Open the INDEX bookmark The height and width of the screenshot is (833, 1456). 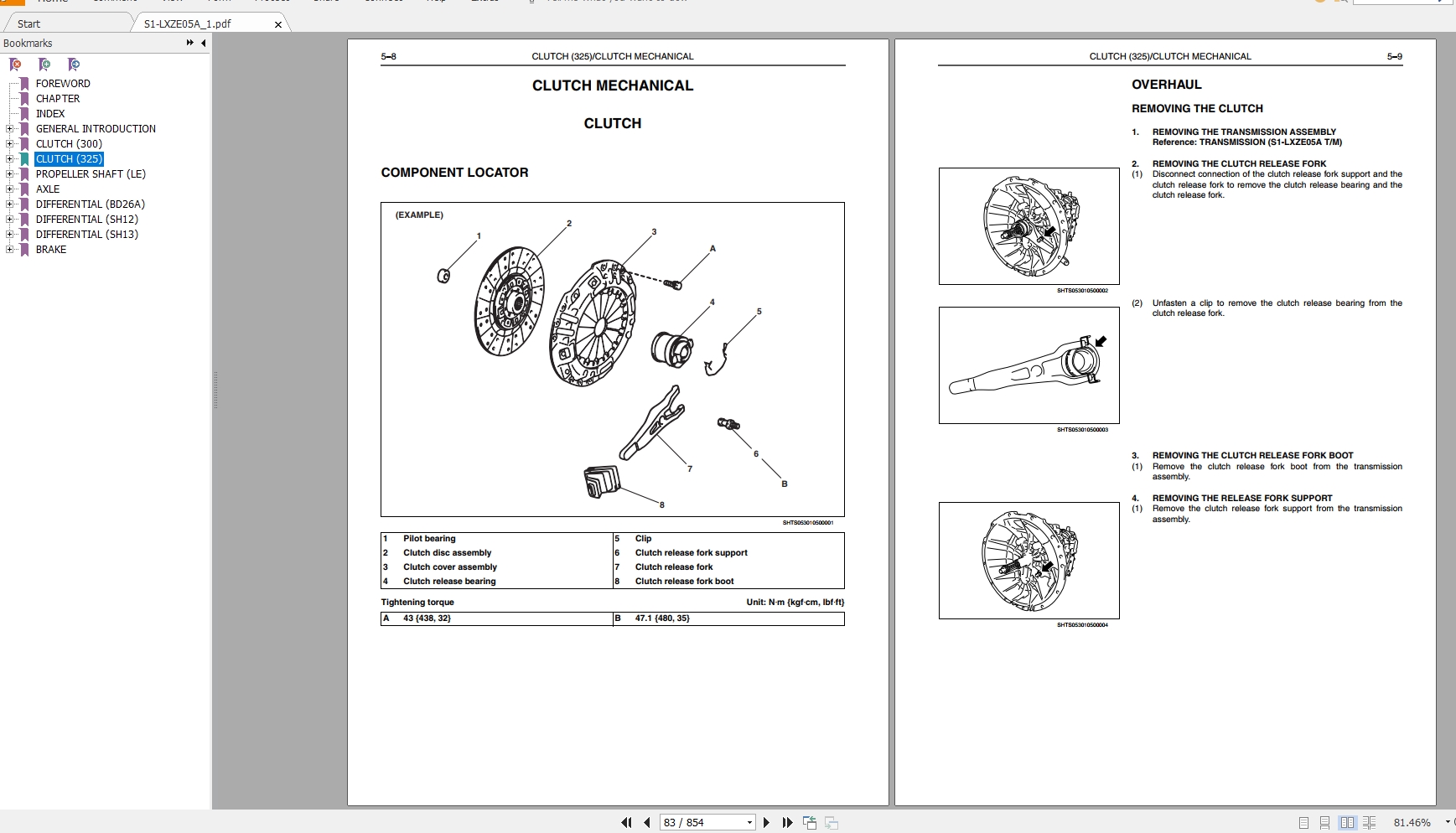tap(50, 114)
